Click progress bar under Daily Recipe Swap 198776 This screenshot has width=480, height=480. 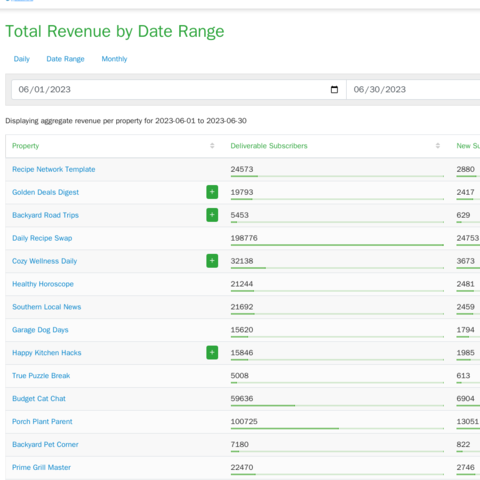pos(337,245)
